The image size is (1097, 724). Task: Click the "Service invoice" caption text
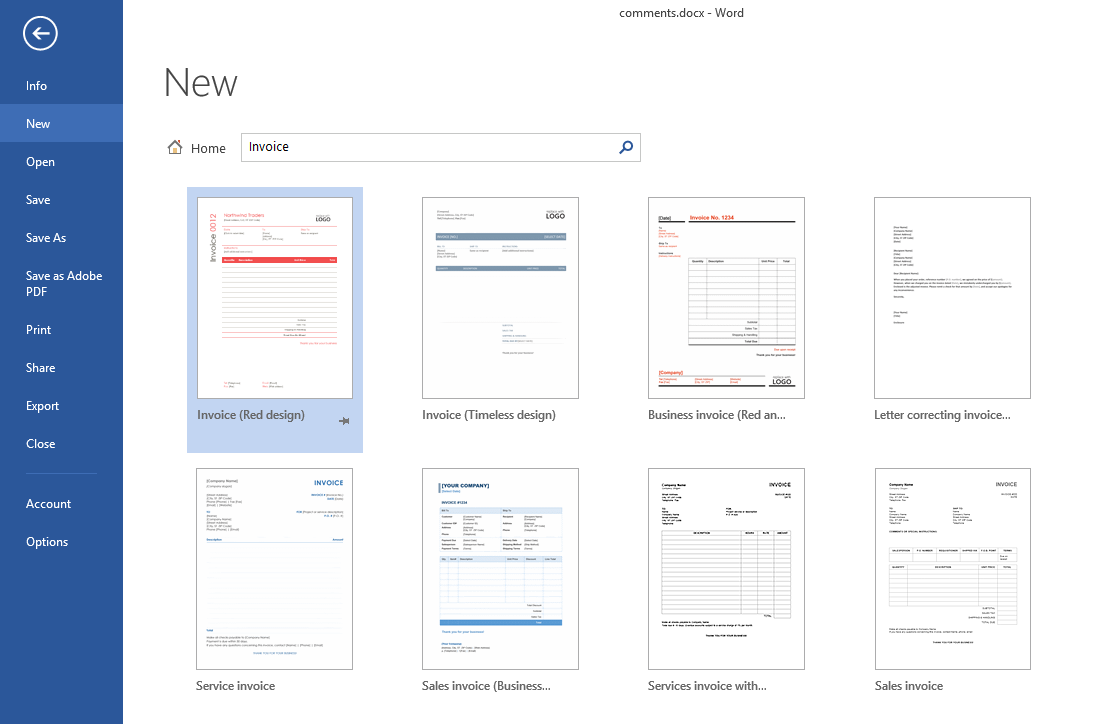coord(235,686)
